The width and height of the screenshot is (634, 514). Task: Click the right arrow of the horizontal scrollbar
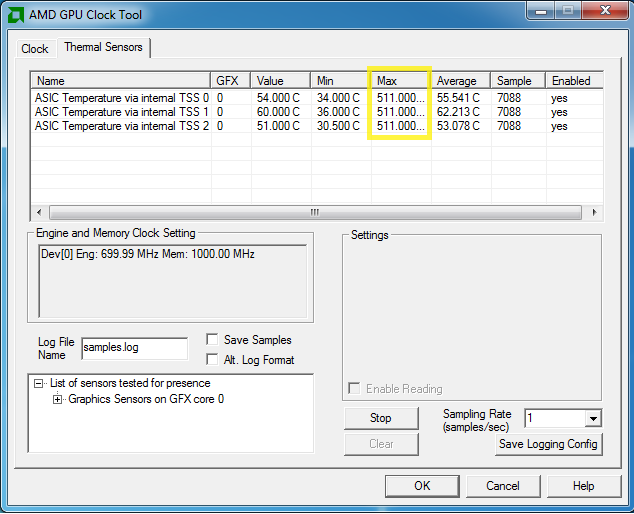(594, 212)
